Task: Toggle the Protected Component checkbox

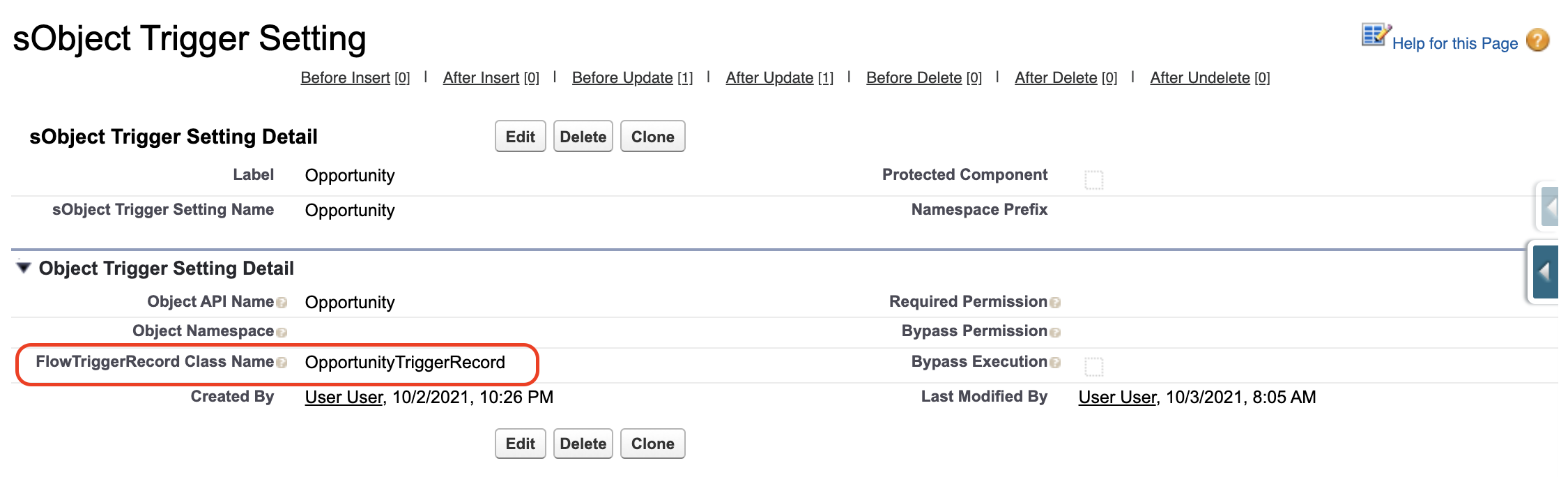Action: coord(1094,180)
